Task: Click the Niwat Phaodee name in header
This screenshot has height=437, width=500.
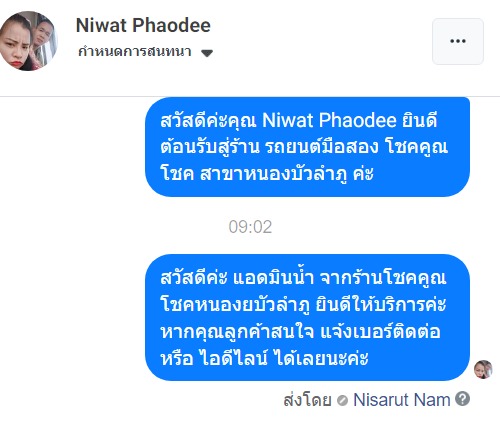Action: 143,25
